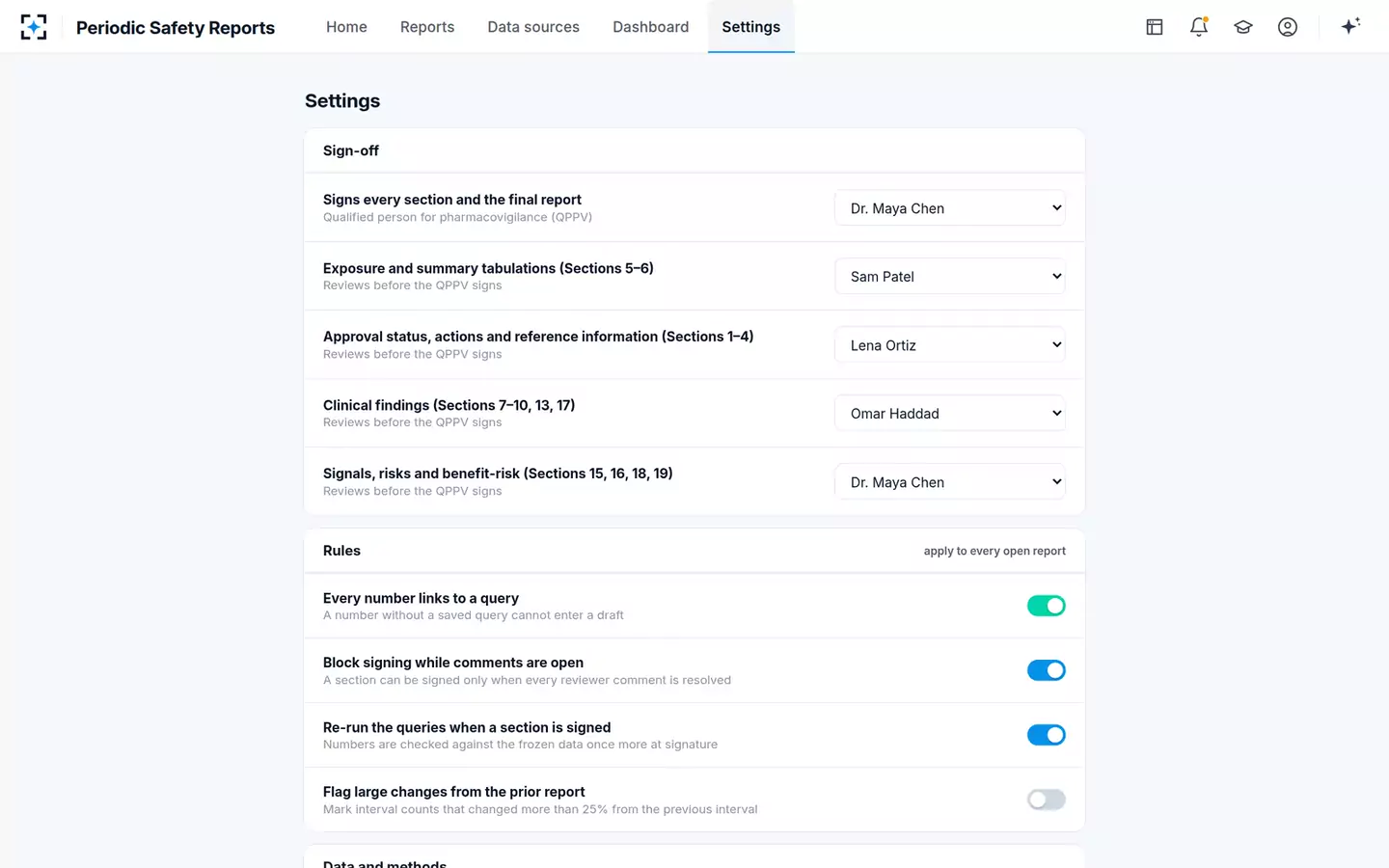Click 'Clinical findings (Sections 7–10, 13, 17)' label

pyautogui.click(x=449, y=405)
